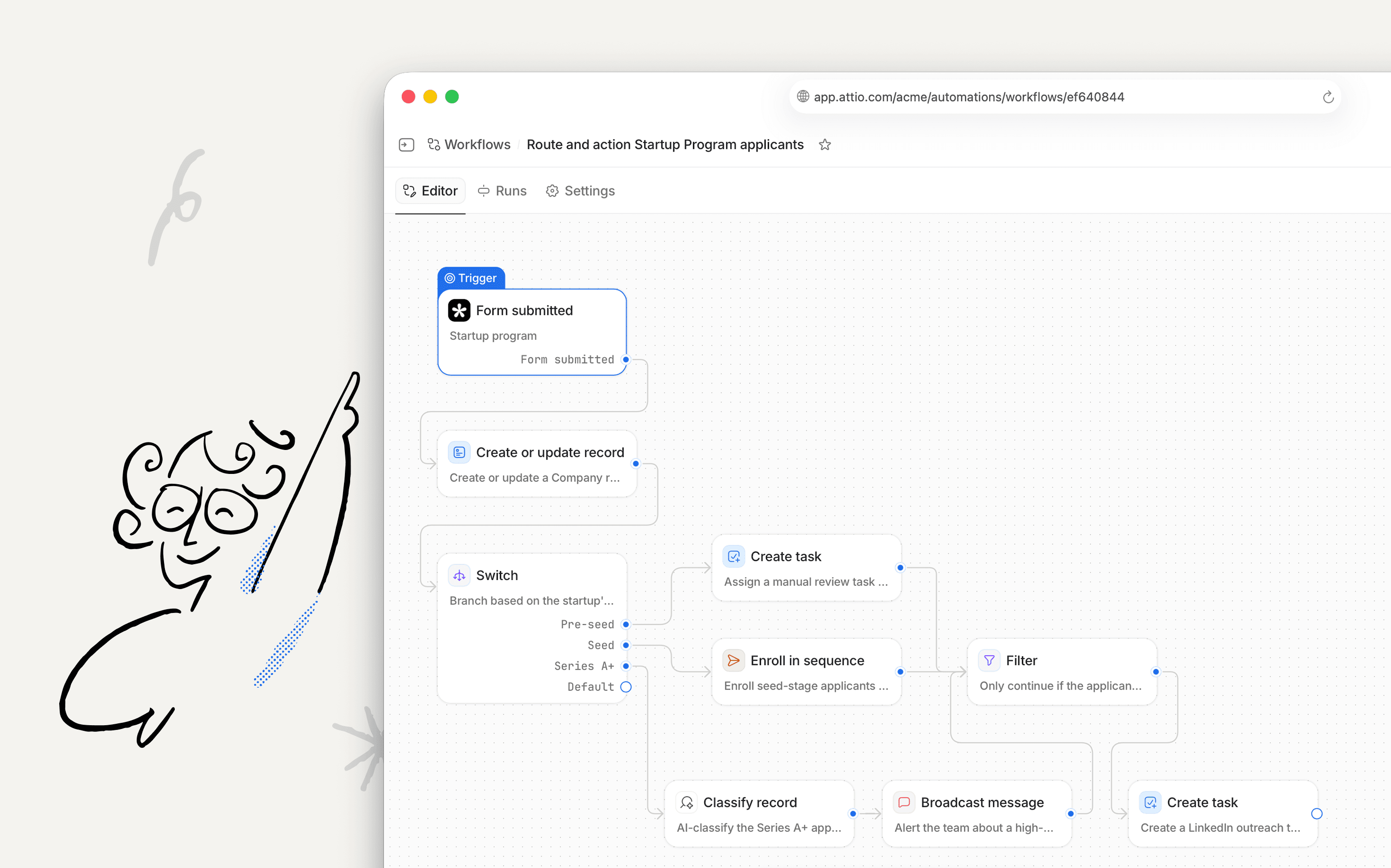The width and height of the screenshot is (1391, 868).
Task: Click the Seed branch connector dot
Action: [626, 645]
